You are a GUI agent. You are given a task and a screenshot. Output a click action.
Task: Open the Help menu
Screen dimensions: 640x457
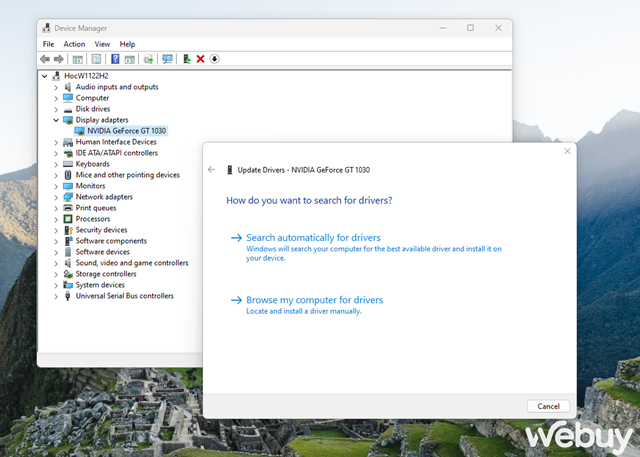tap(127, 44)
